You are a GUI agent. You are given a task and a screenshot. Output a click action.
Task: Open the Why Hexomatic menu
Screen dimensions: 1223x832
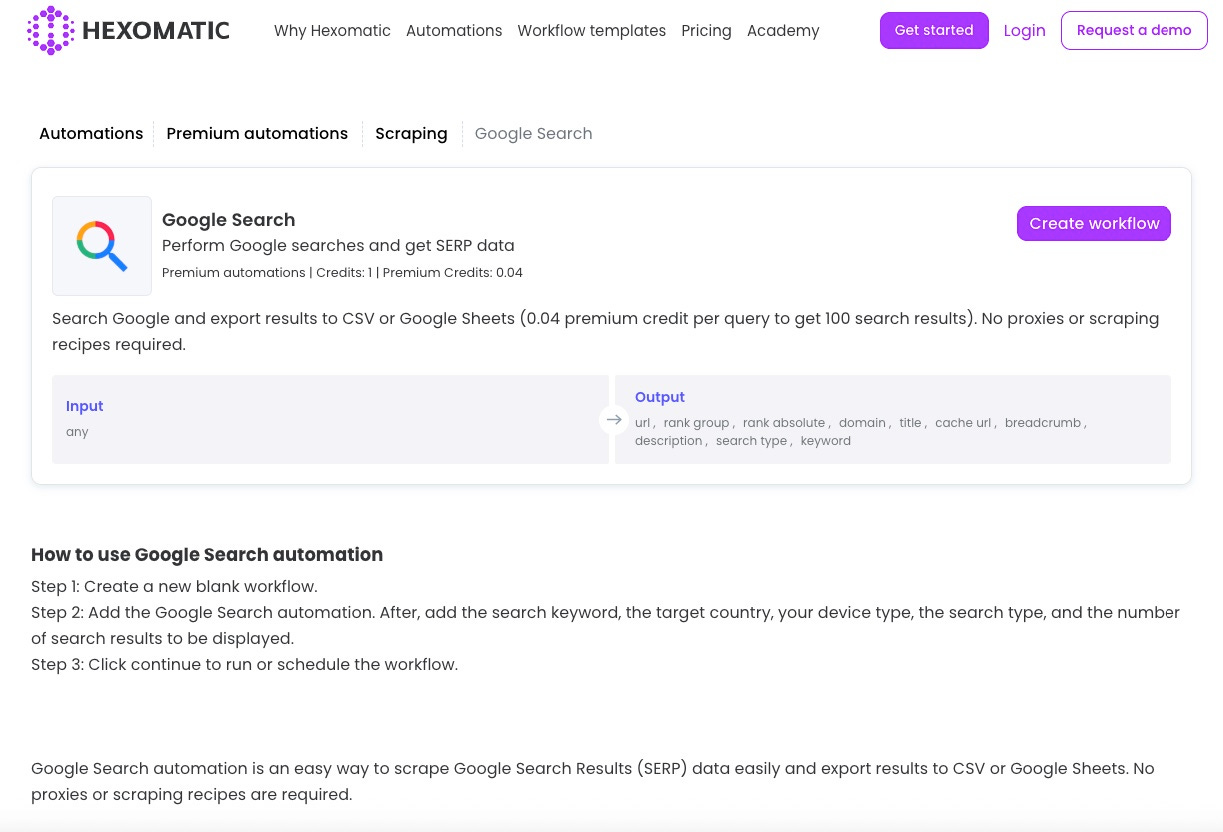(x=332, y=31)
